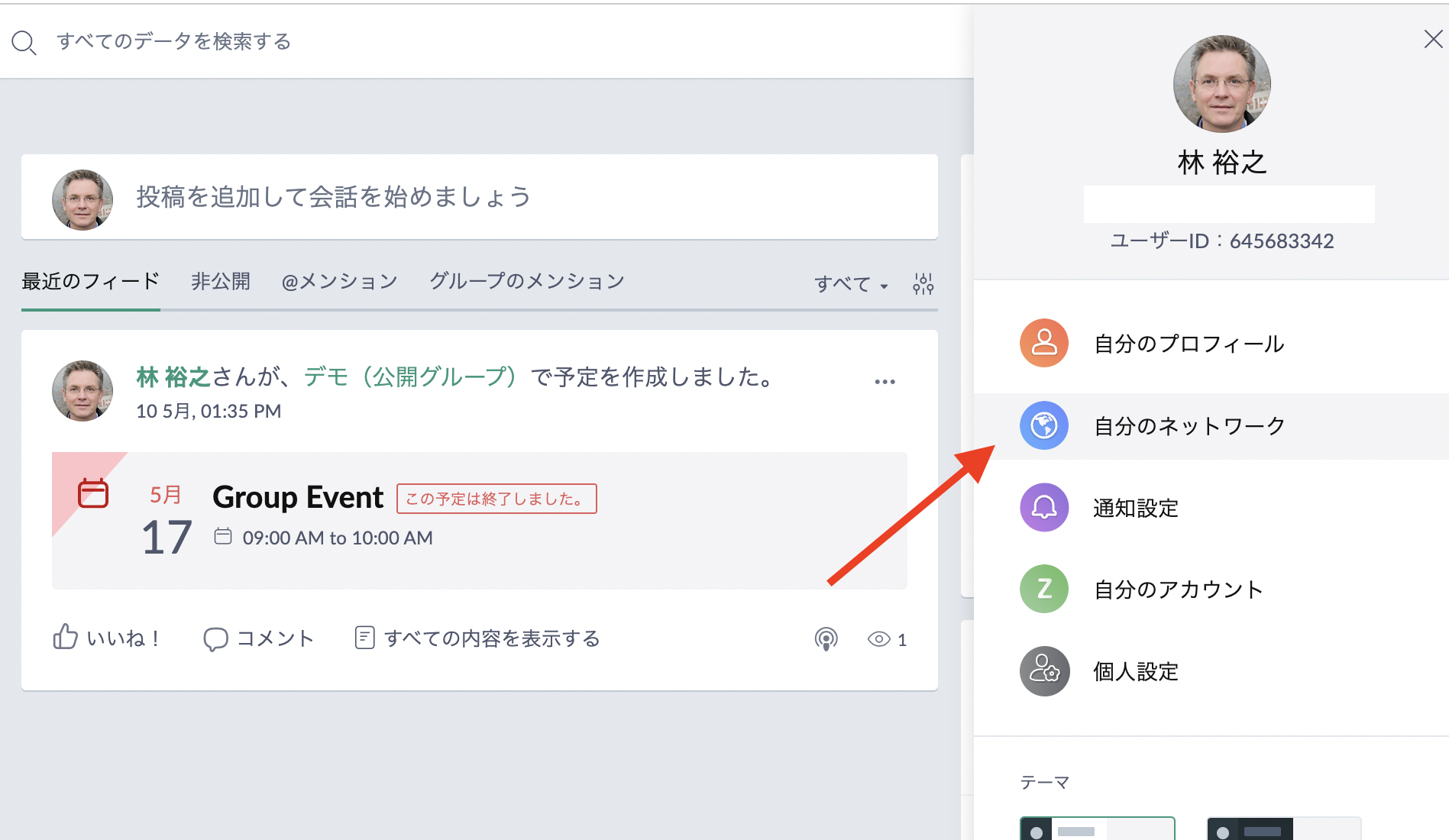Open 自分のプロフィール orange person icon

[1043, 343]
